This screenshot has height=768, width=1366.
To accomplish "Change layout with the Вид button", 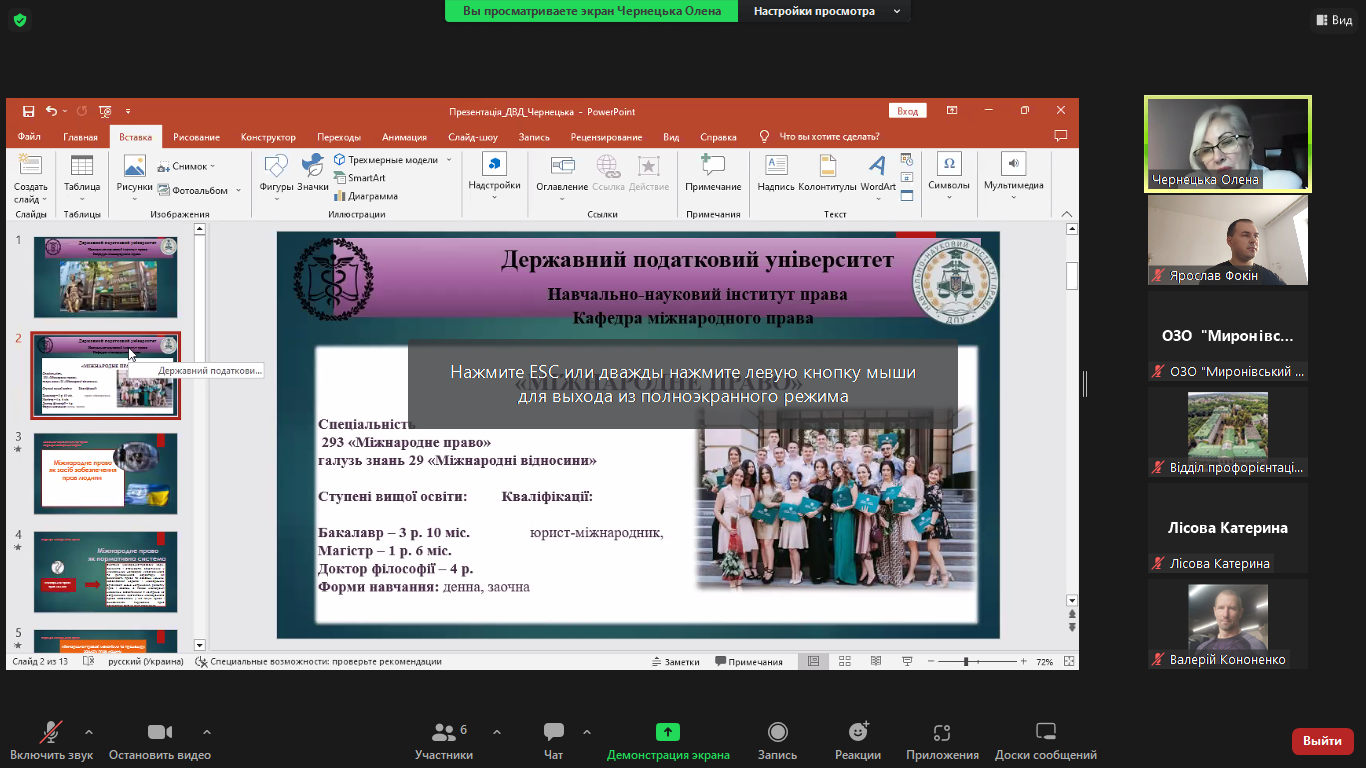I will pyautogui.click(x=1333, y=20).
